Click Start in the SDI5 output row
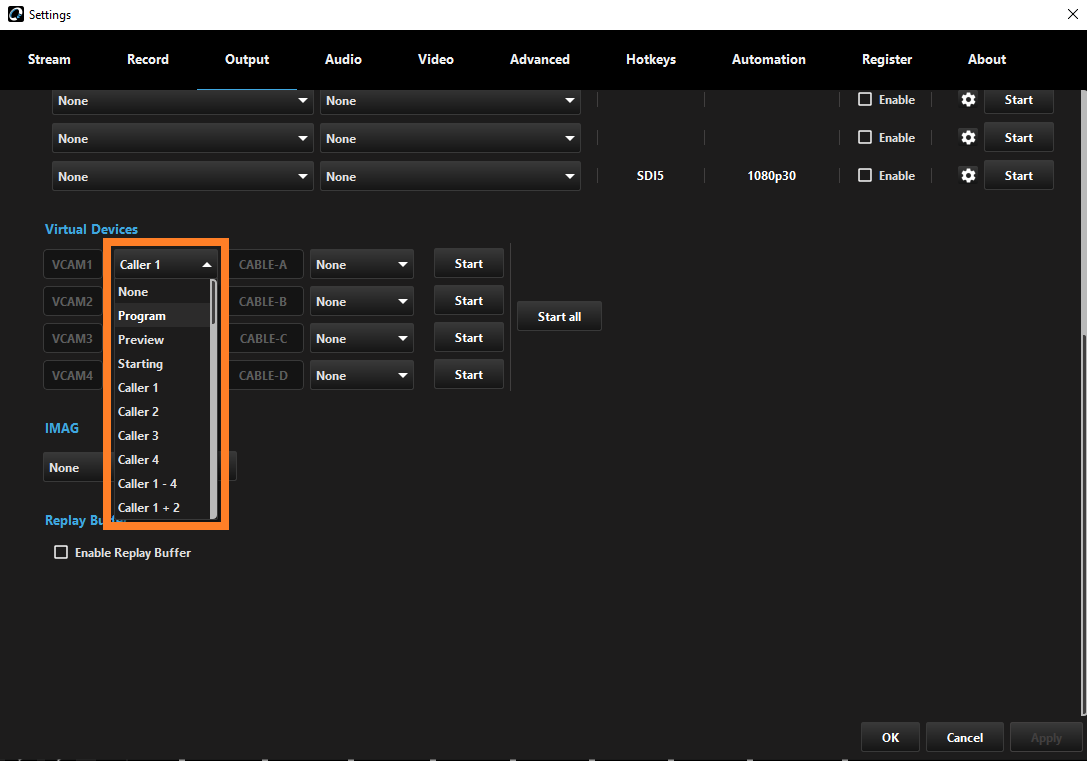 pos(1018,175)
